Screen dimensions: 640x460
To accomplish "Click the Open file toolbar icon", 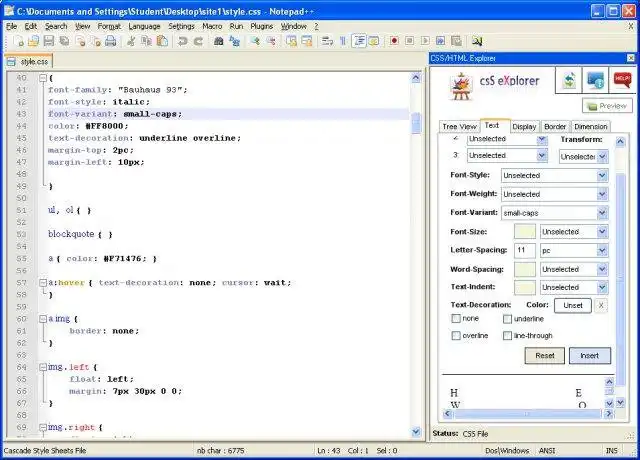I will tap(33, 41).
